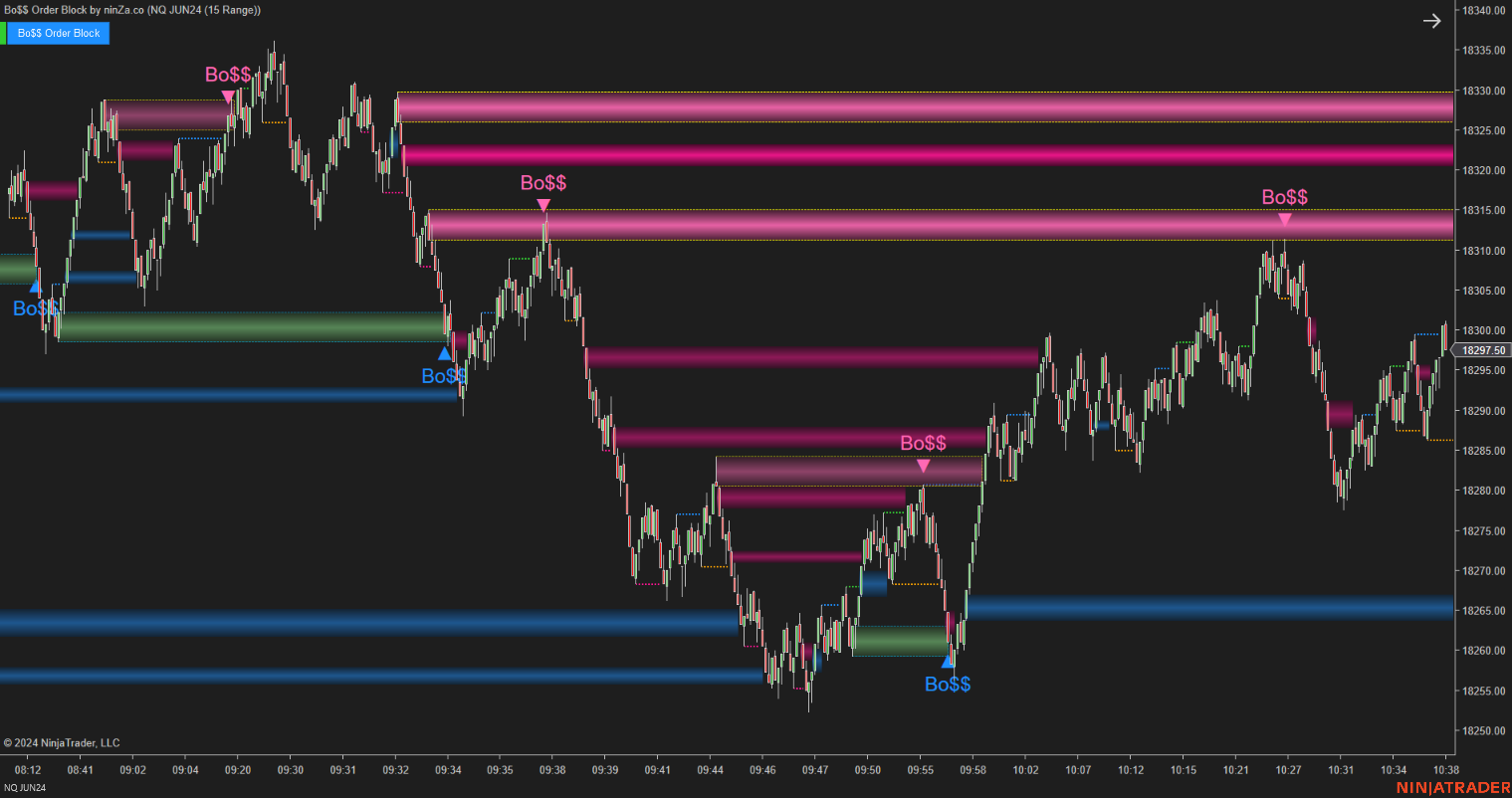Select the pink Bo$$ sell marker near 09:38
The image size is (1512, 798).
tap(543, 203)
